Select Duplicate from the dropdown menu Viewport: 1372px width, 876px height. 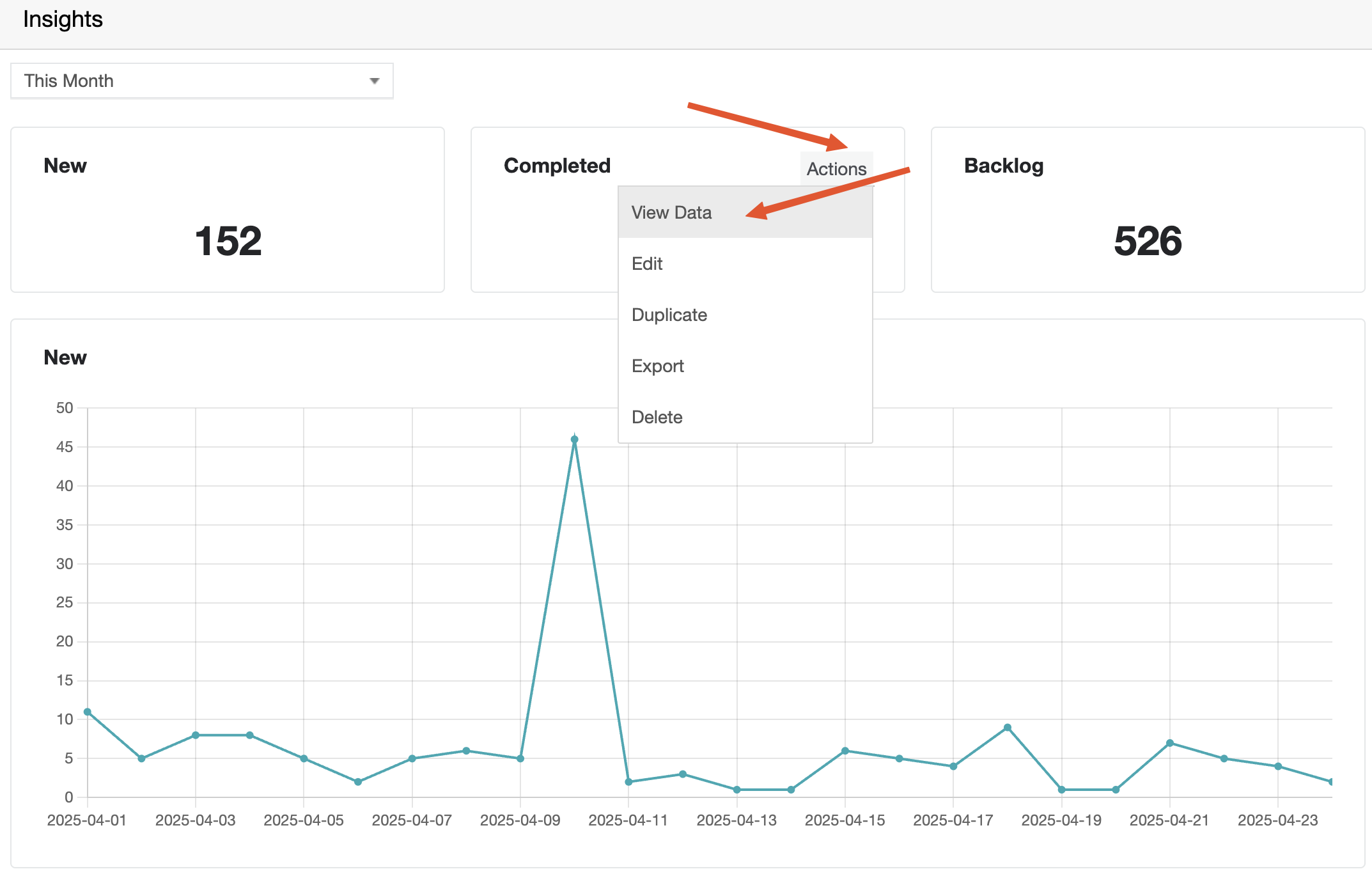(x=669, y=315)
